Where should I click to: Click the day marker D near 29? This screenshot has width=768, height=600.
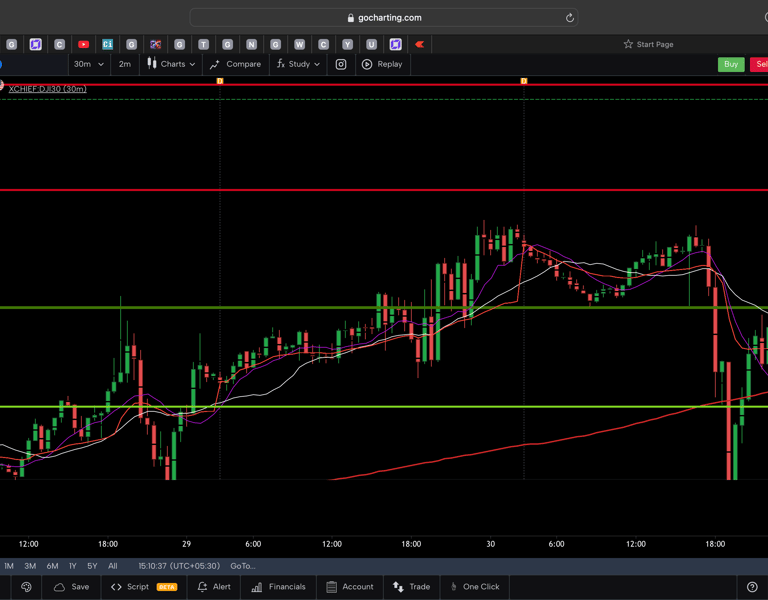(220, 81)
